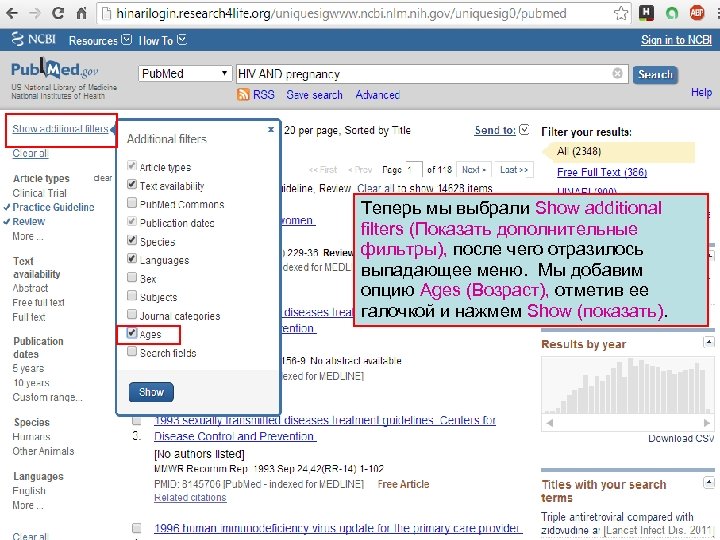Expand More article types

[x=28, y=236]
